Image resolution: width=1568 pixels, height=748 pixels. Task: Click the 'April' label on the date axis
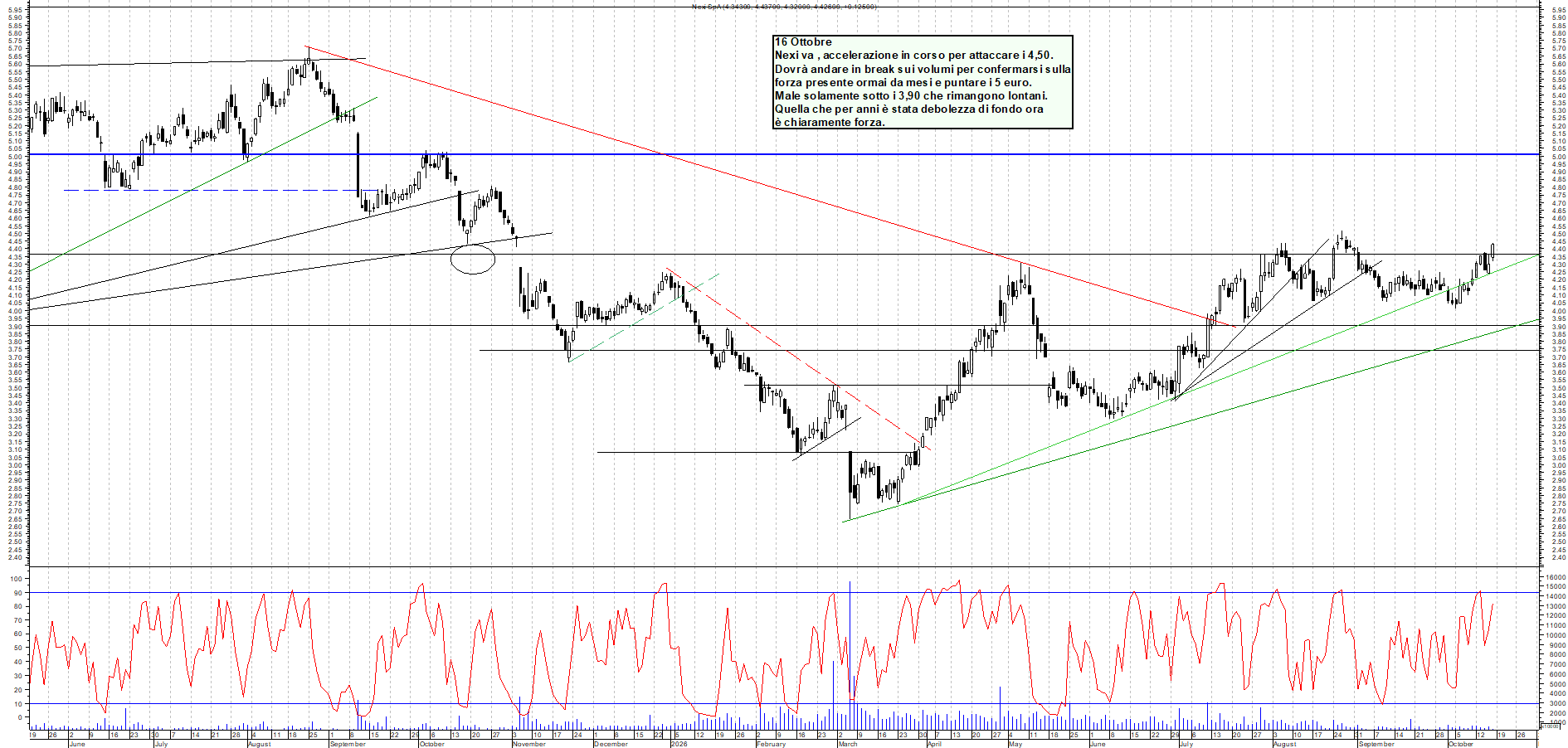(934, 744)
